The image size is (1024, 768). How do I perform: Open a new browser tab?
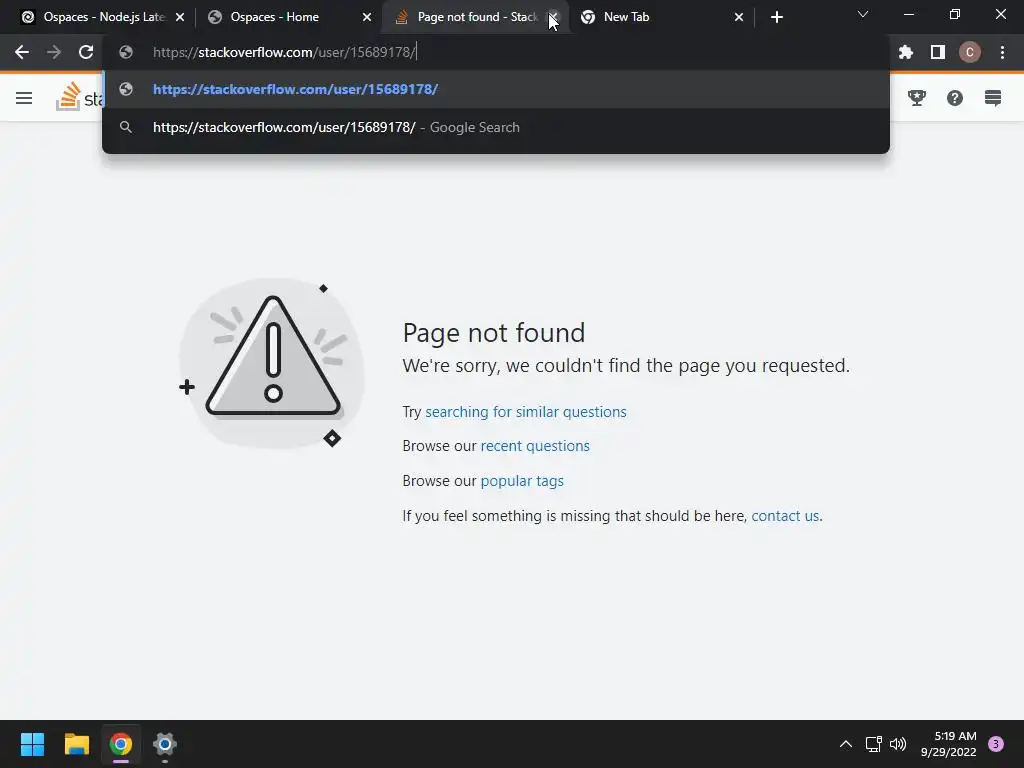[x=776, y=17]
